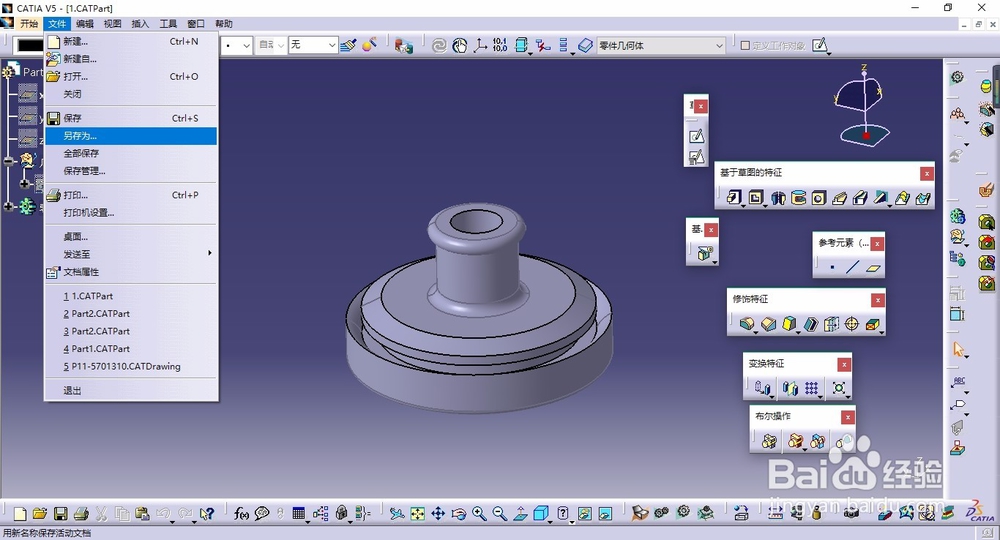The image size is (1000, 540).
Task: Select the Shell icon
Action: point(811,325)
